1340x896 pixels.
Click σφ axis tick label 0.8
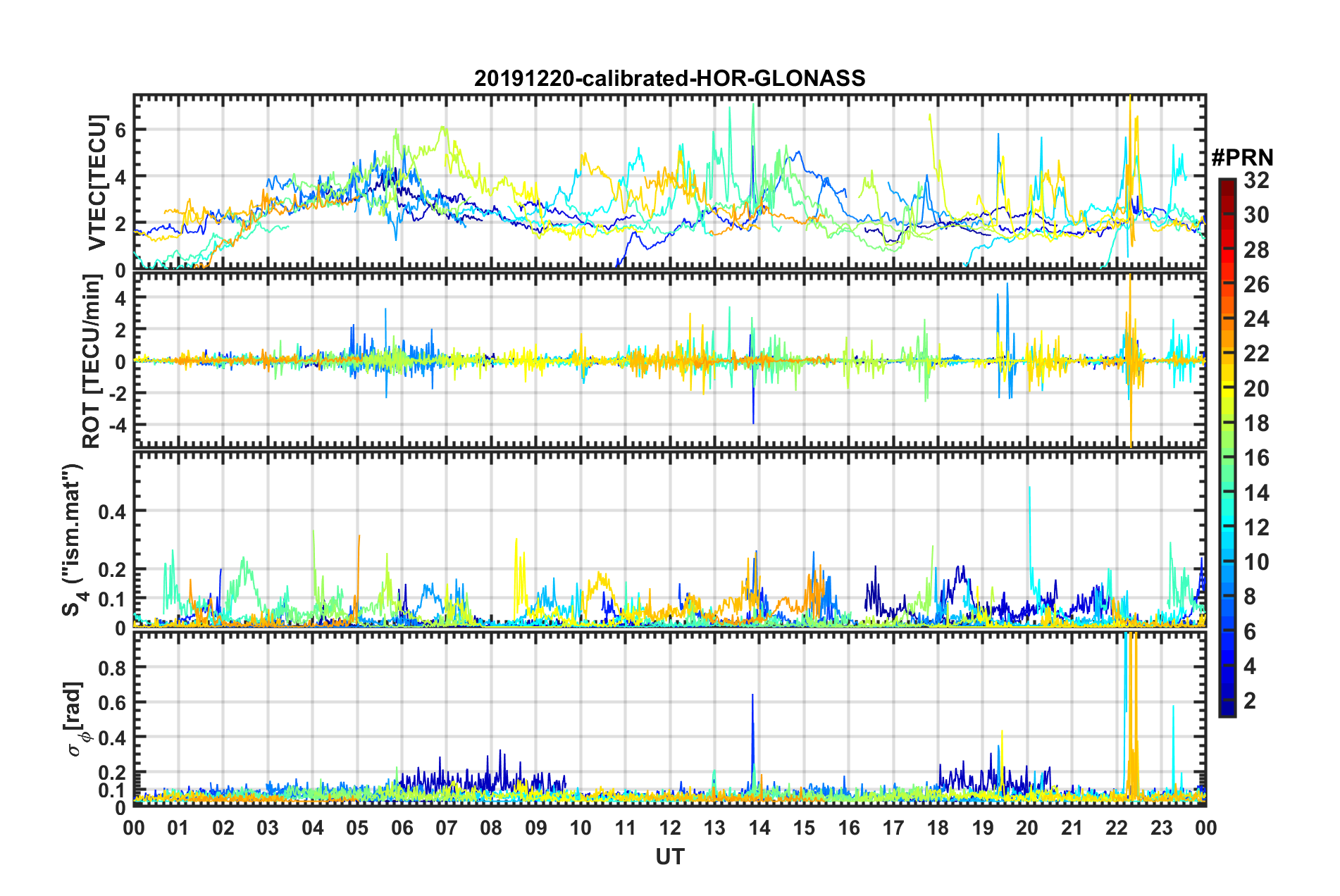(113, 667)
